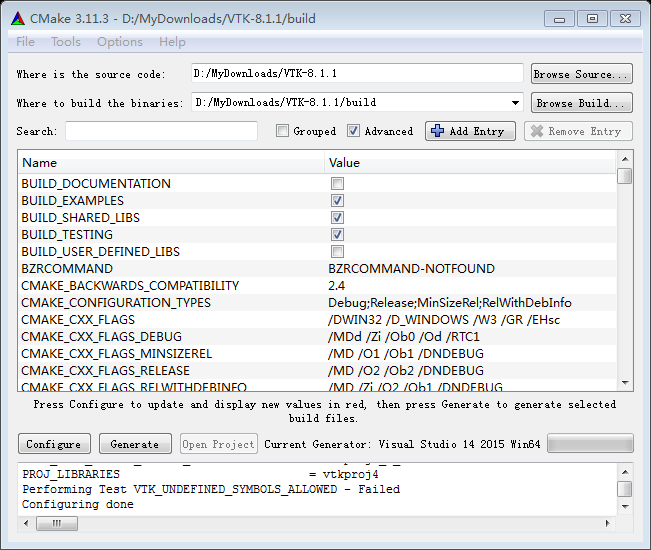This screenshot has width=651, height=550.
Task: Click output log scroll-down arrow
Action: tap(625, 506)
